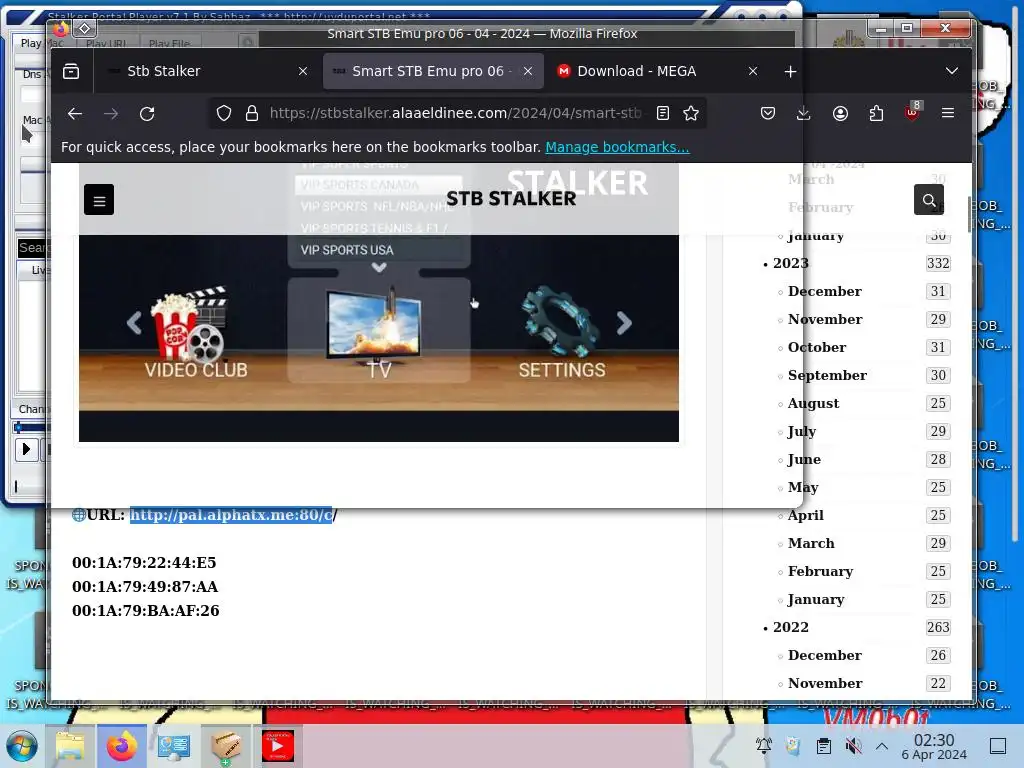Open red video player taskbar icon

278,746
